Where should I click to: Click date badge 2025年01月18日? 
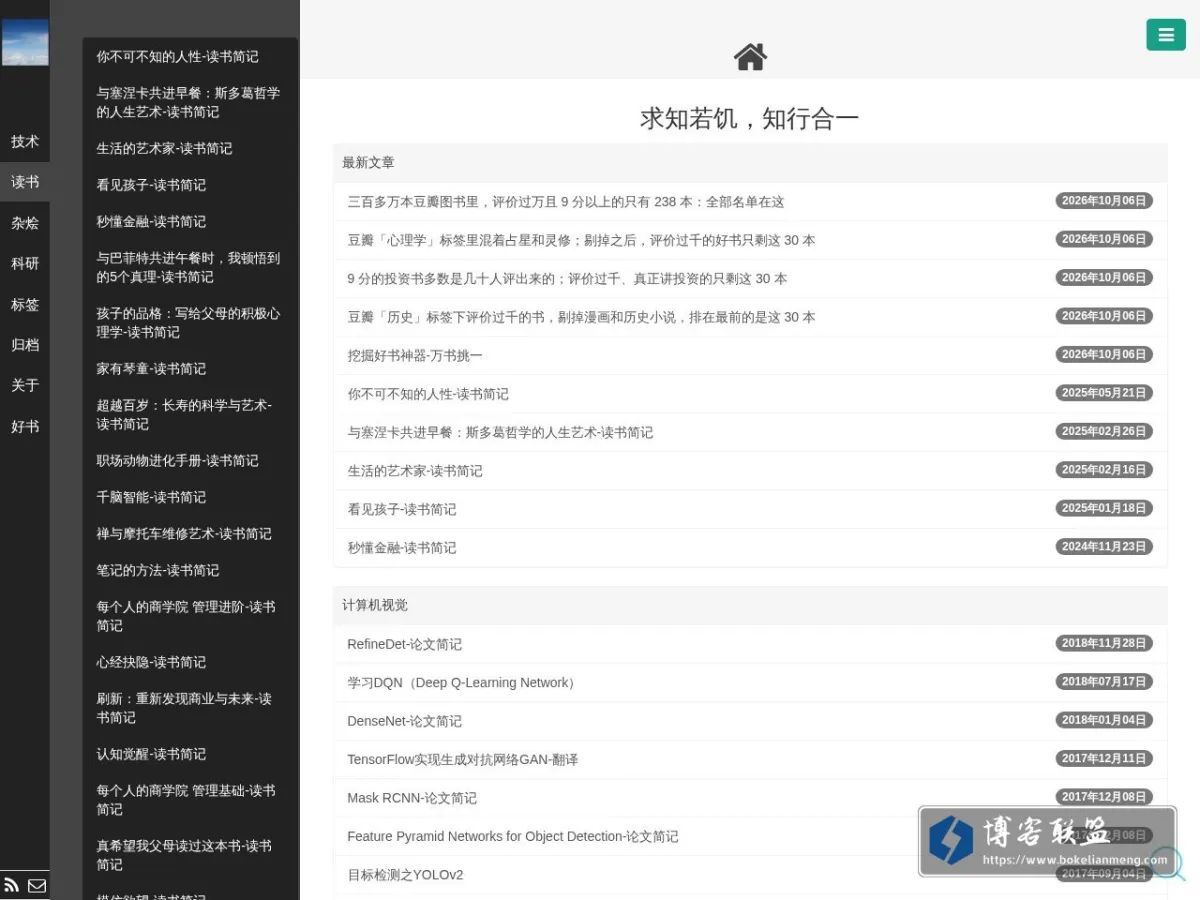pyautogui.click(x=1104, y=508)
